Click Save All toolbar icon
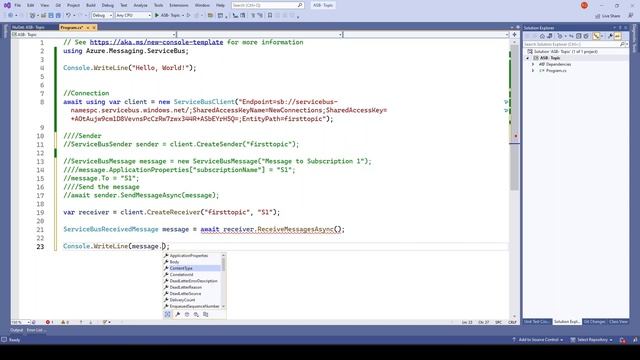The width and height of the screenshot is (640, 360). [58, 15]
